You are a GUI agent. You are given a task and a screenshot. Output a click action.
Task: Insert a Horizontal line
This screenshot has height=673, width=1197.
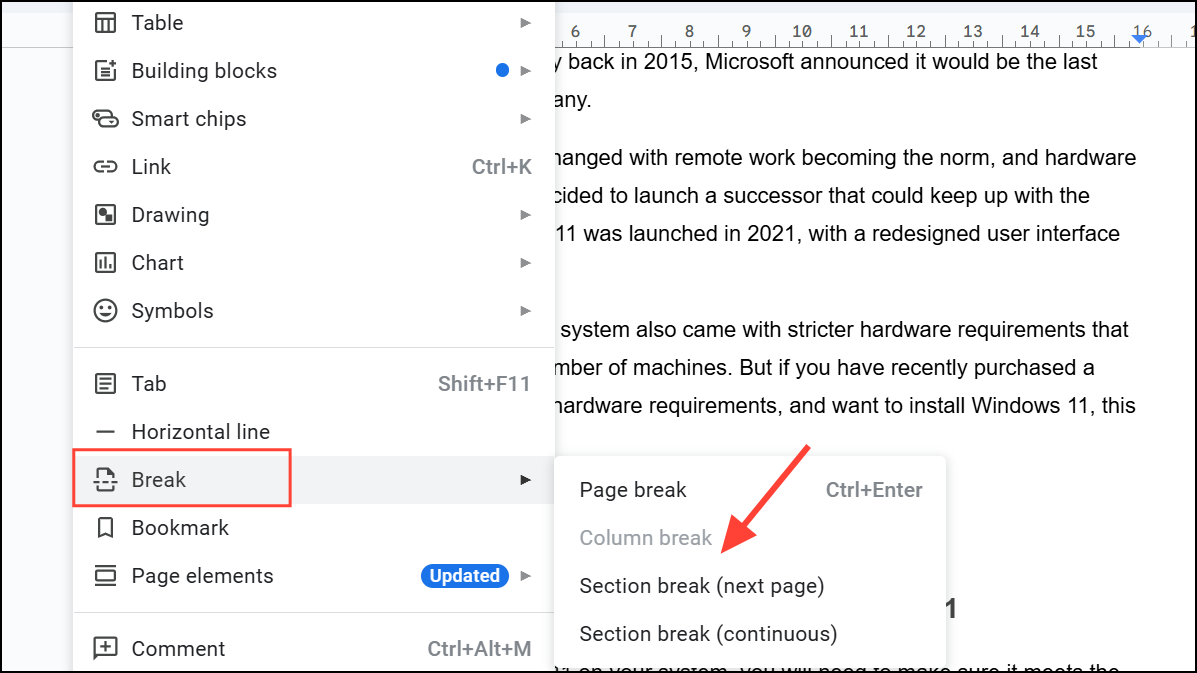[x=201, y=432]
